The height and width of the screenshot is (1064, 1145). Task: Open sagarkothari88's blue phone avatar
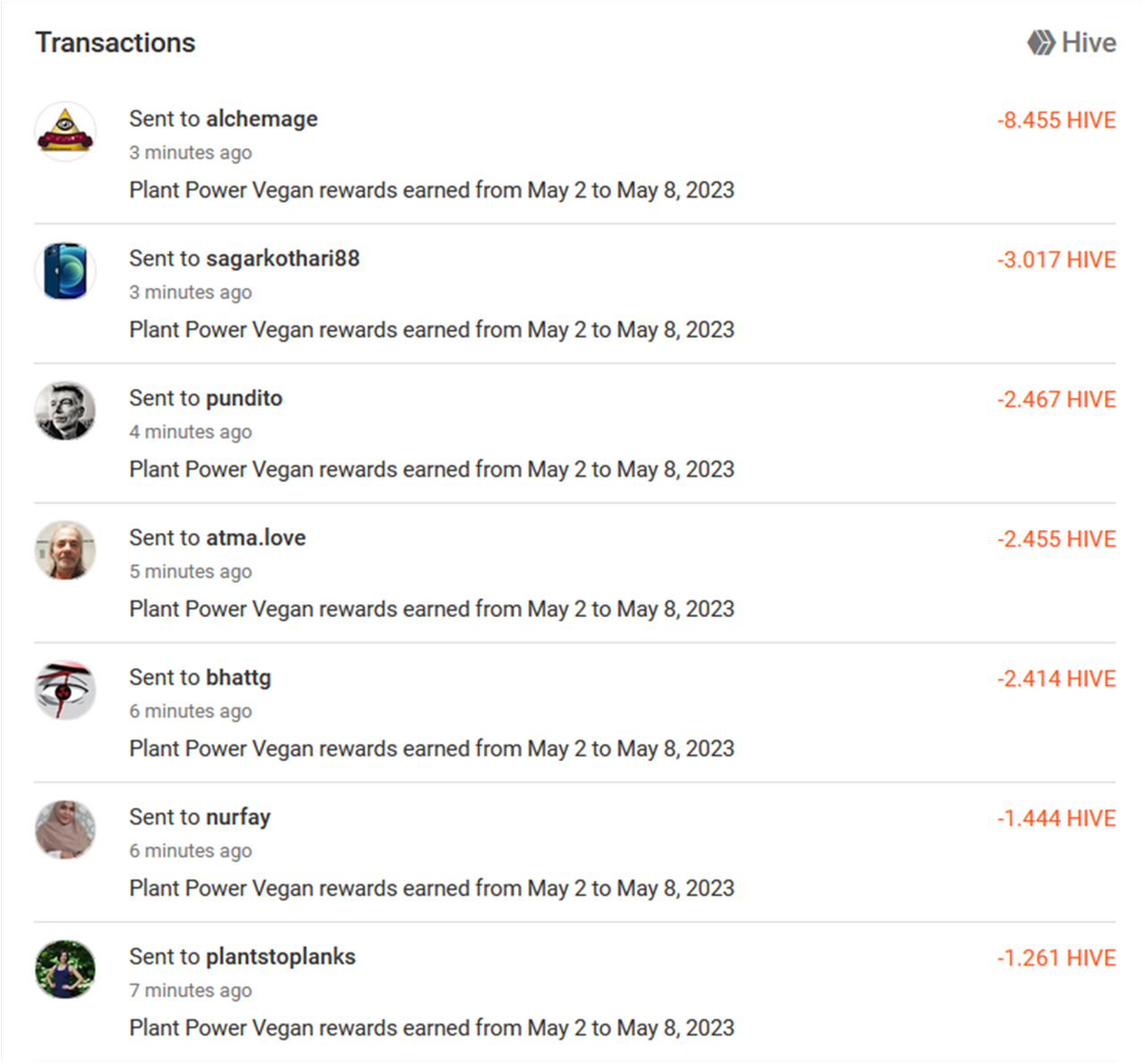pyautogui.click(x=65, y=271)
